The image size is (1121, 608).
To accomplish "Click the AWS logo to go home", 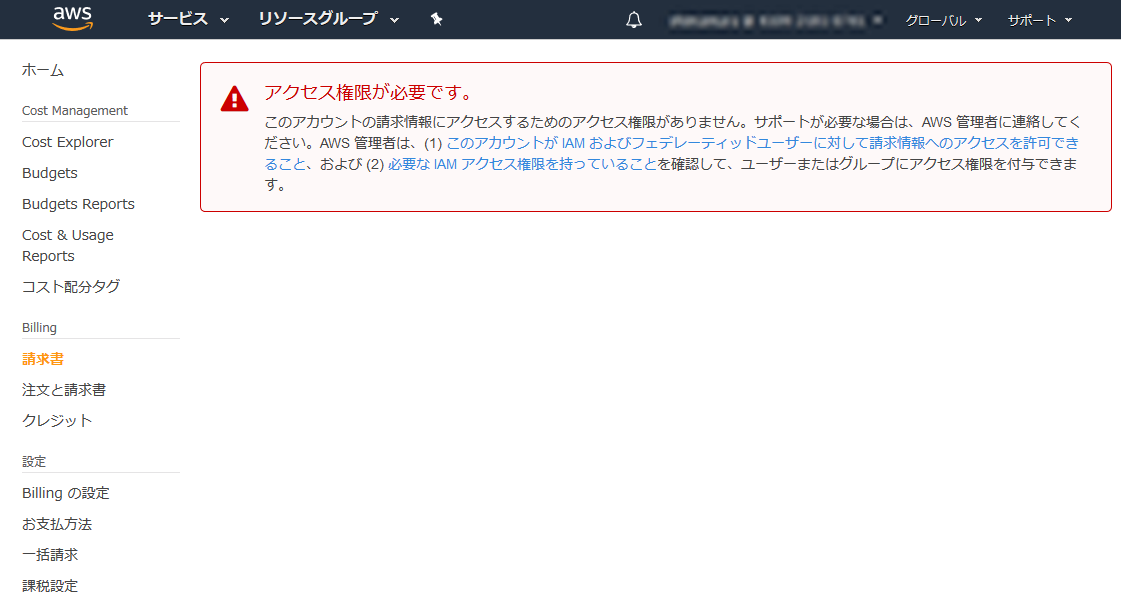I will coord(73,18).
